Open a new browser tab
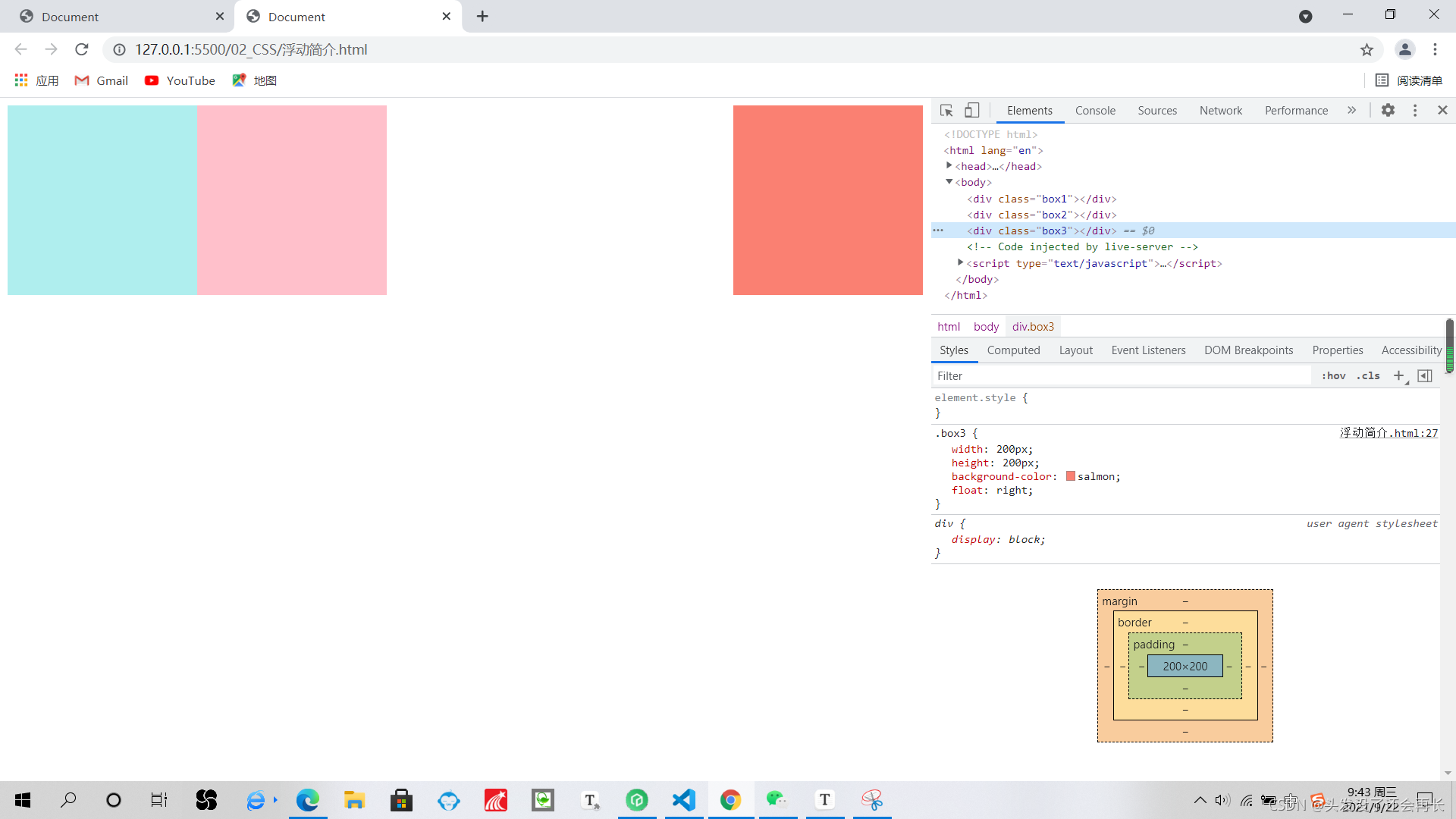Image resolution: width=1456 pixels, height=819 pixels. pos(482,16)
